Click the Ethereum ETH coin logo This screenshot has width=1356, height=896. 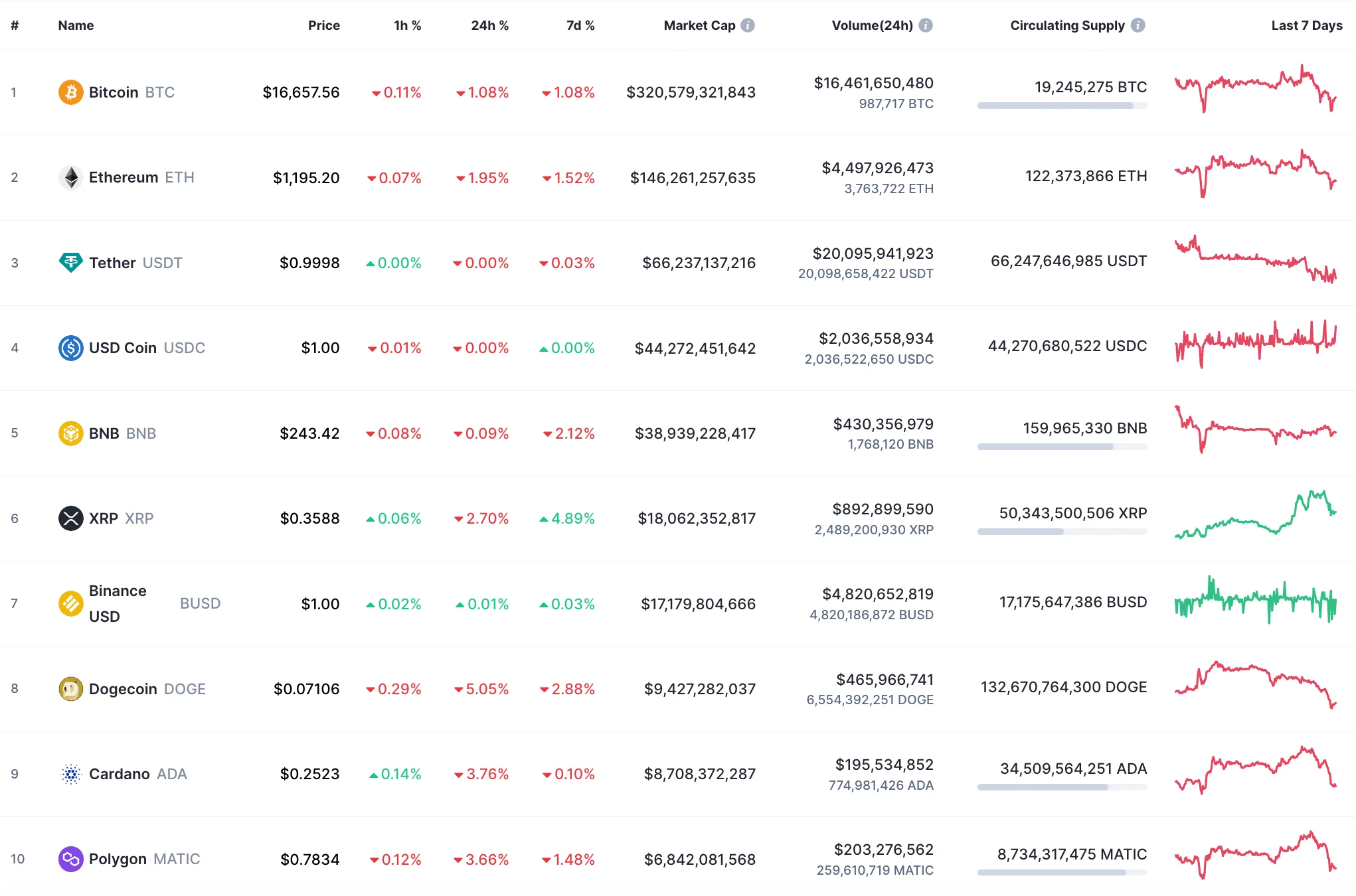(70, 177)
